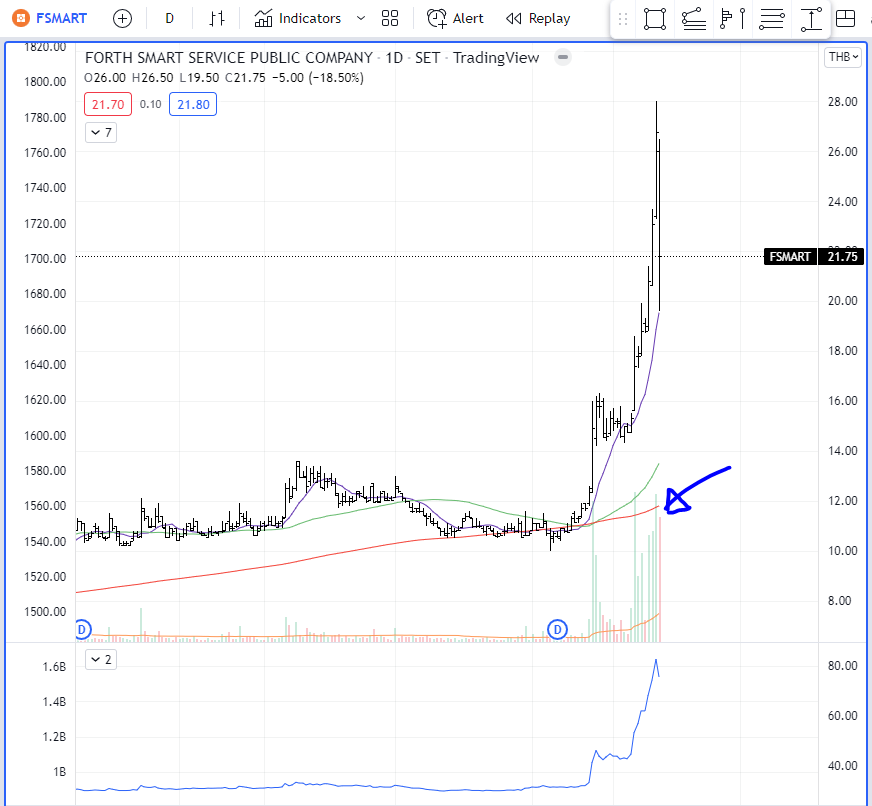Screen dimensions: 872x806
Task: Click the 0.10 spread value
Action: (150, 105)
